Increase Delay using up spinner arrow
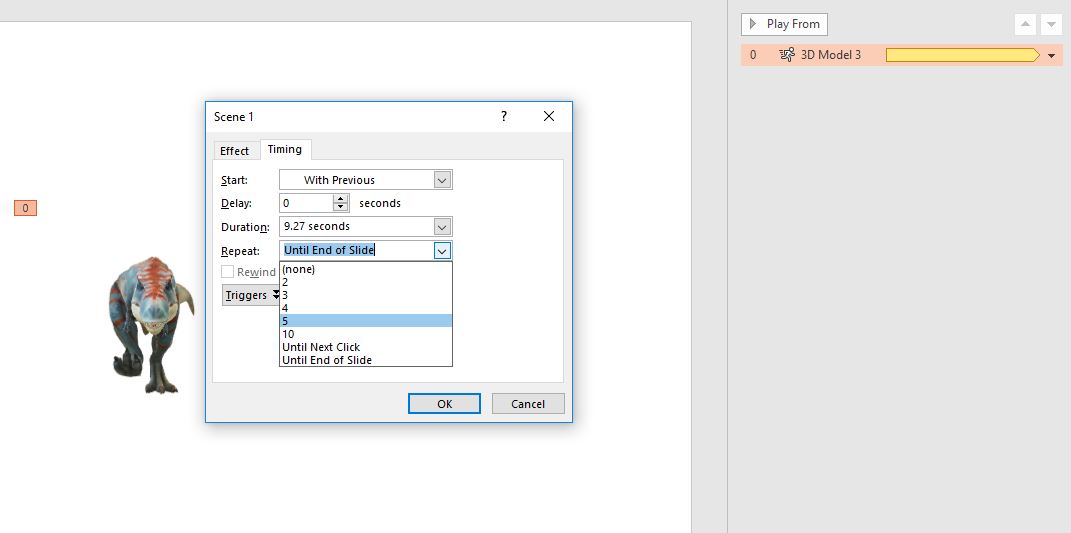The width and height of the screenshot is (1071, 533). click(x=341, y=199)
